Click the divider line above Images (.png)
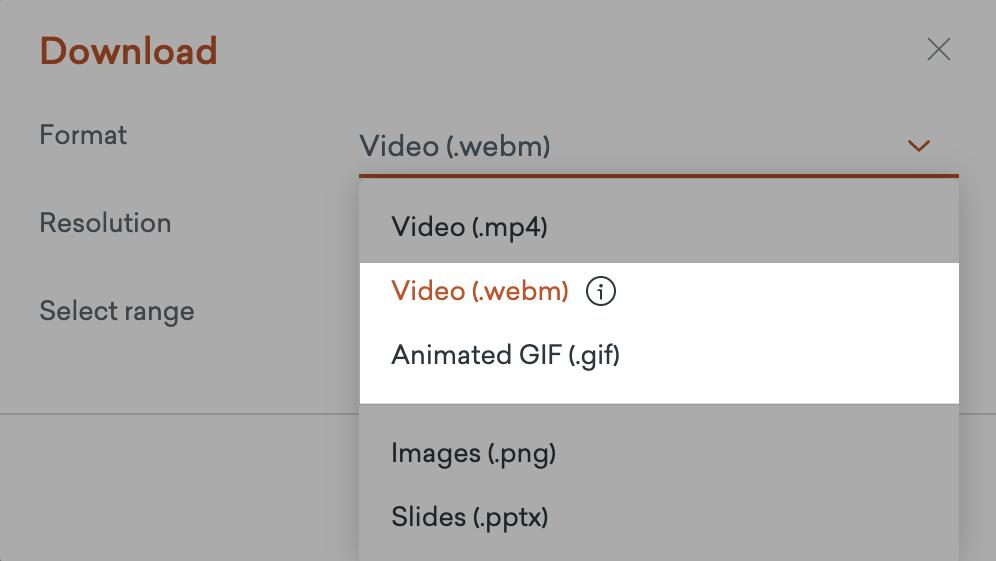Screen dimensions: 996x561 click(x=659, y=404)
